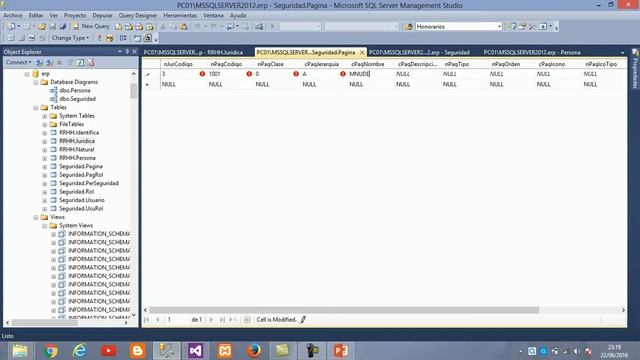This screenshot has height=360, width=640.
Task: Click the Refresh icon in Object Explorer toolbar
Action: (80, 62)
